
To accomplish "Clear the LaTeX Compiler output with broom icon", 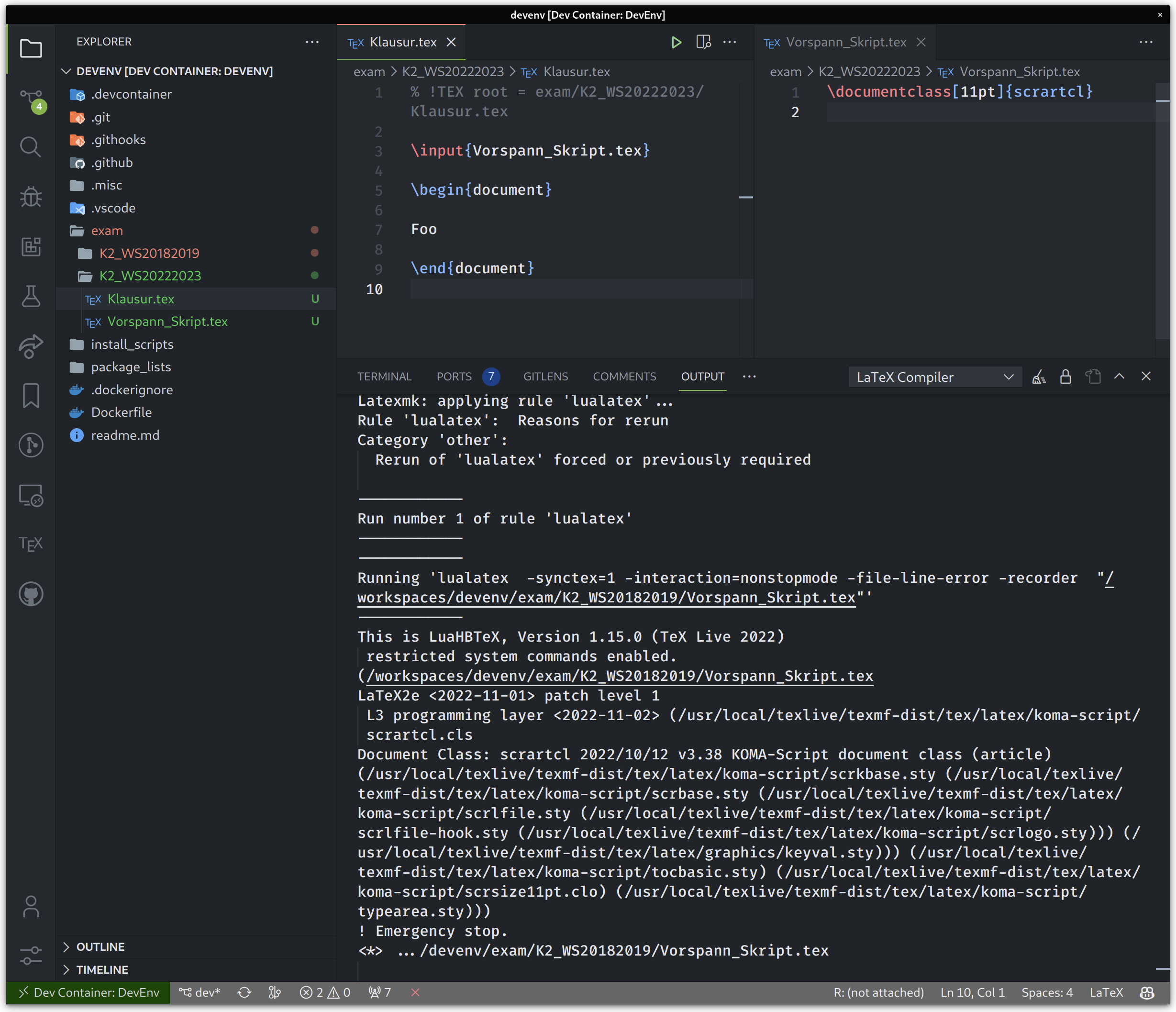I will pos(1040,376).
